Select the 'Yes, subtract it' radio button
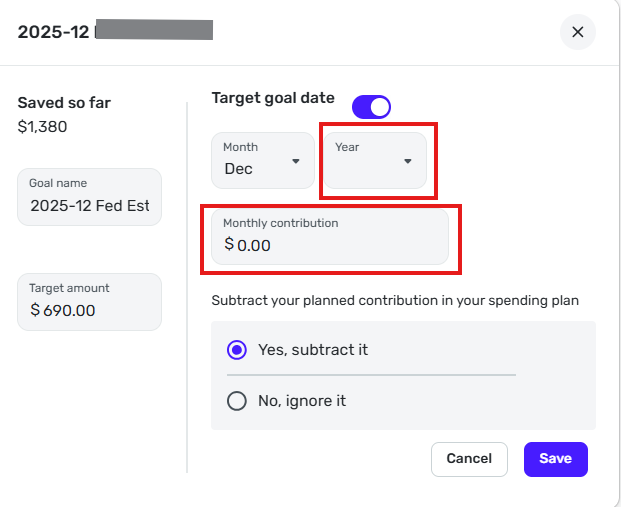 237,350
